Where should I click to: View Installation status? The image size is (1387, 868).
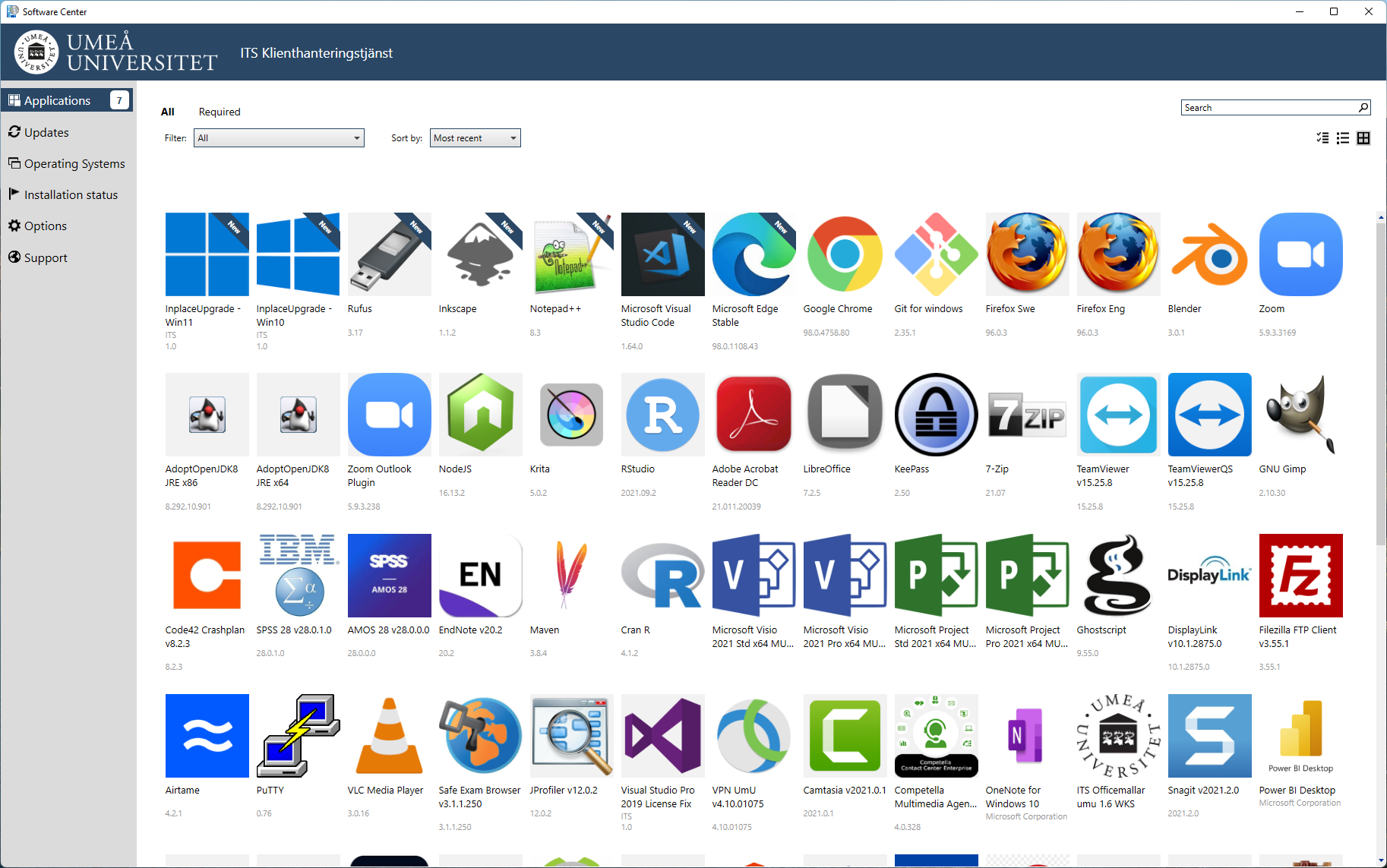[x=68, y=194]
